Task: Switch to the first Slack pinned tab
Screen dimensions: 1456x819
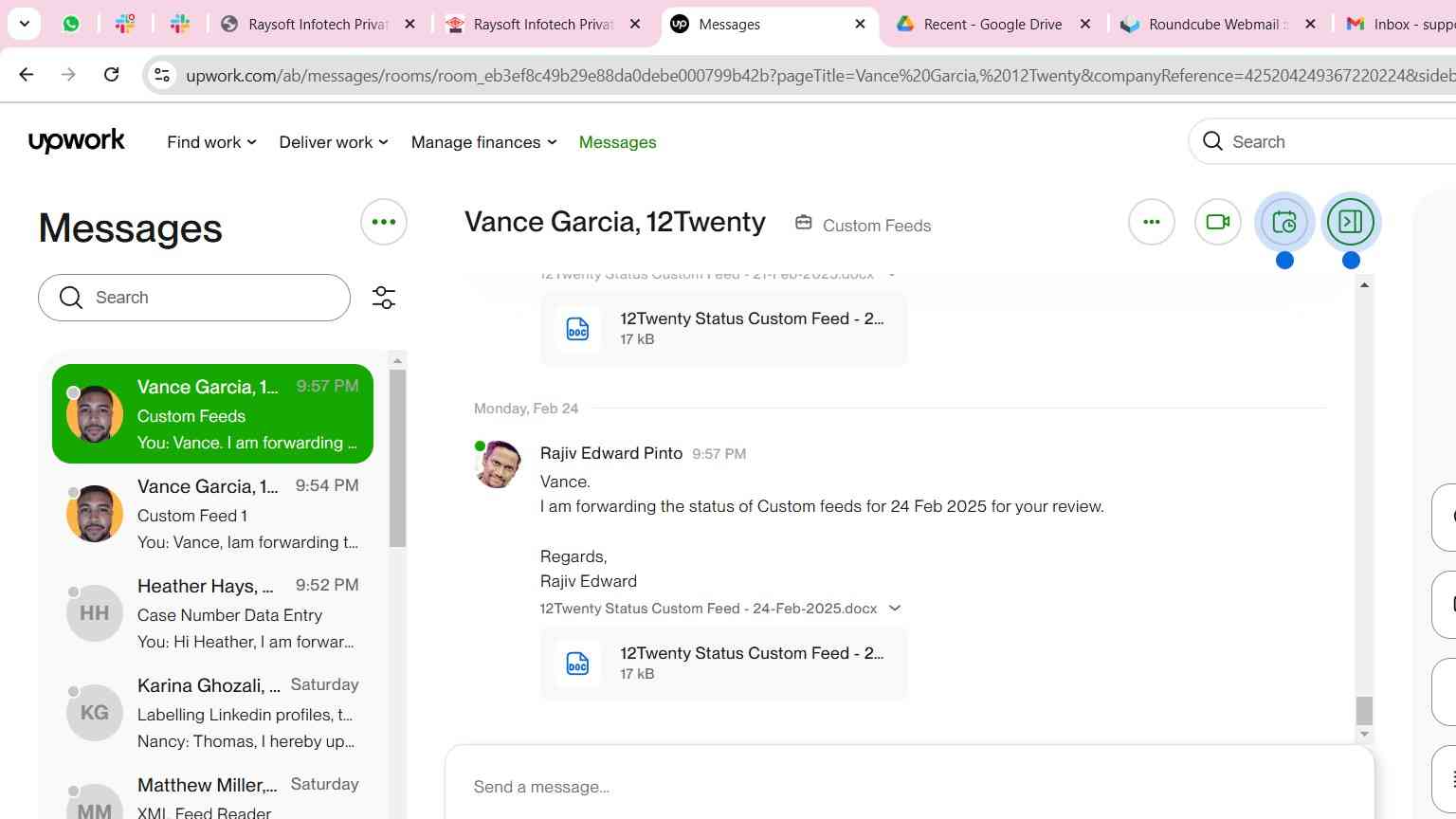Action: coord(125,24)
